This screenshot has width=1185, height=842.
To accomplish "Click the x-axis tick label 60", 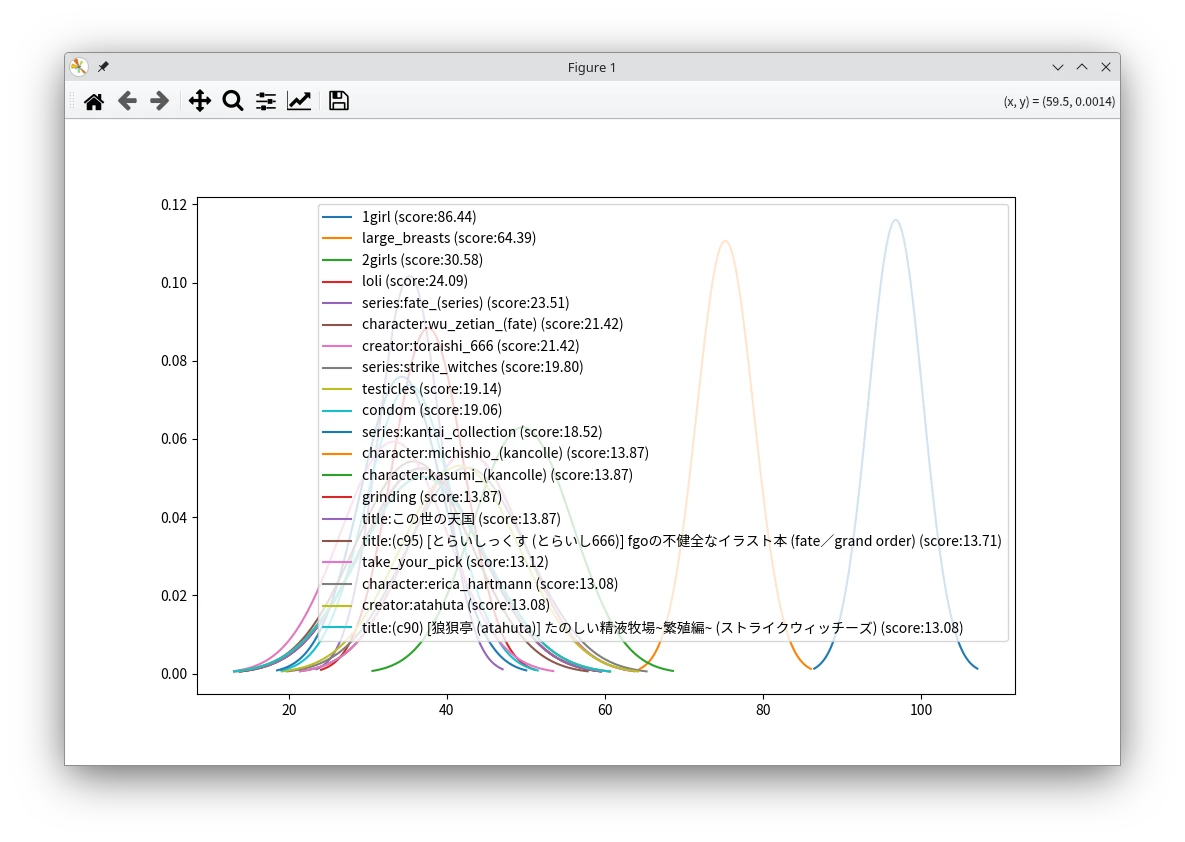I will pyautogui.click(x=605, y=710).
